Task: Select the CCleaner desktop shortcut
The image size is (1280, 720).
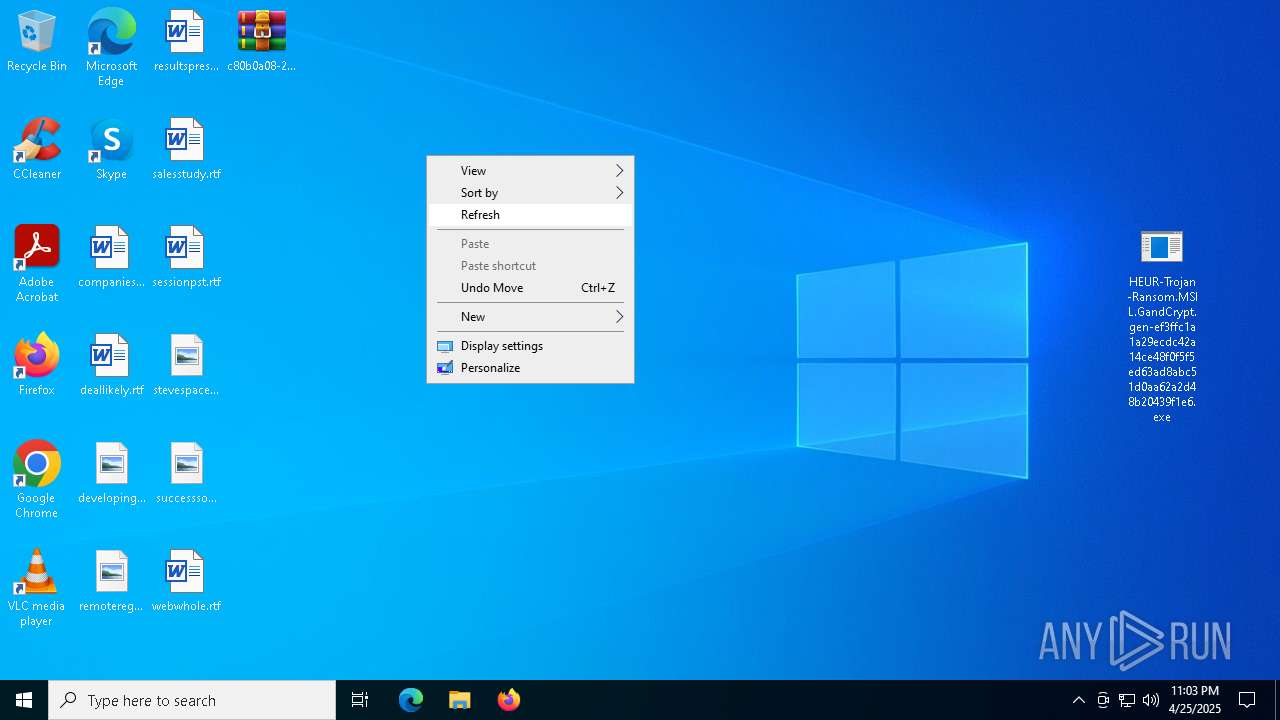Action: pos(37,150)
